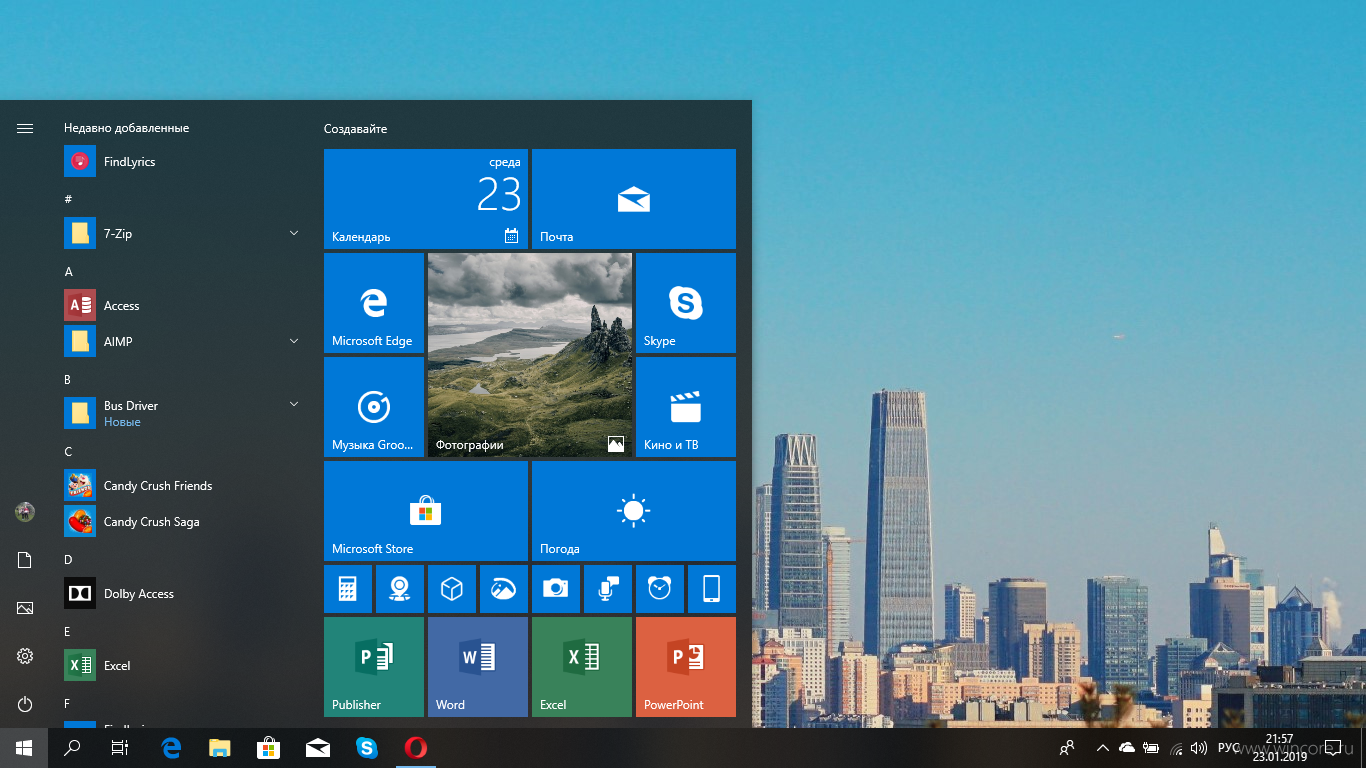Click the battery icon in tray
The image size is (1366, 768).
[x=1151, y=748]
